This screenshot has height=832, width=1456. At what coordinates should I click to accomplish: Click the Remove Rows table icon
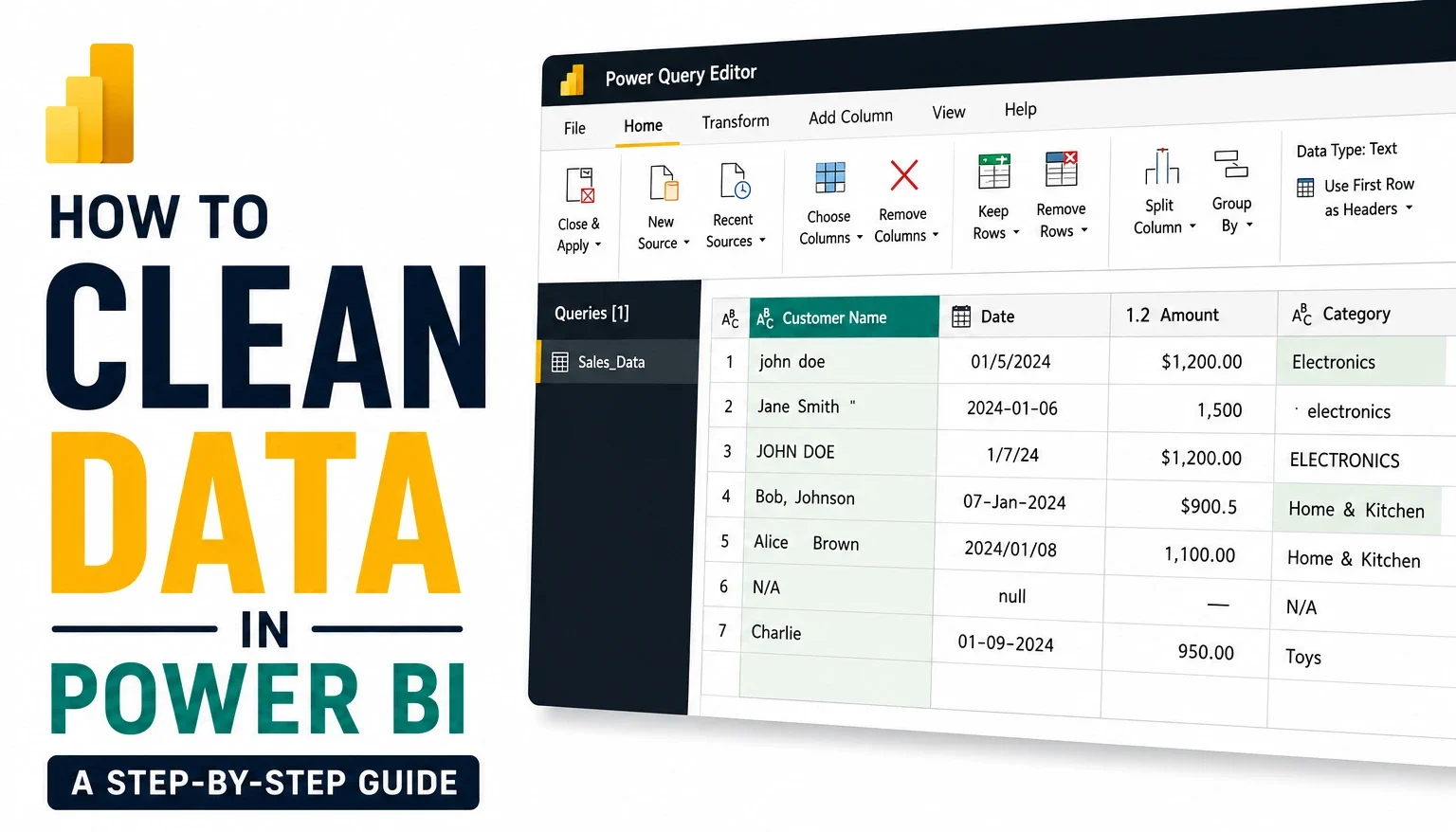[x=1062, y=169]
